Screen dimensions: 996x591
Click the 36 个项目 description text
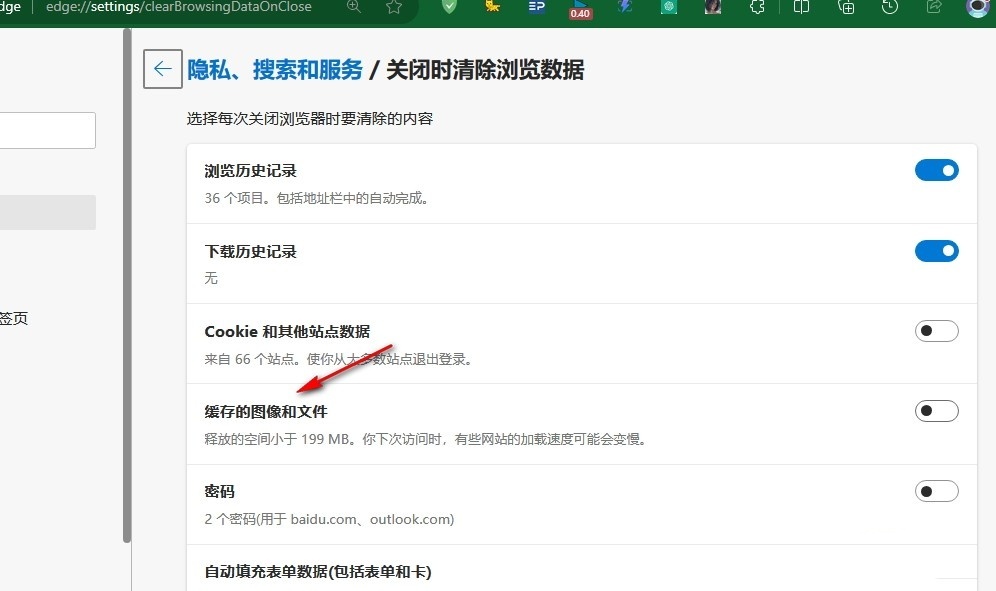point(318,198)
